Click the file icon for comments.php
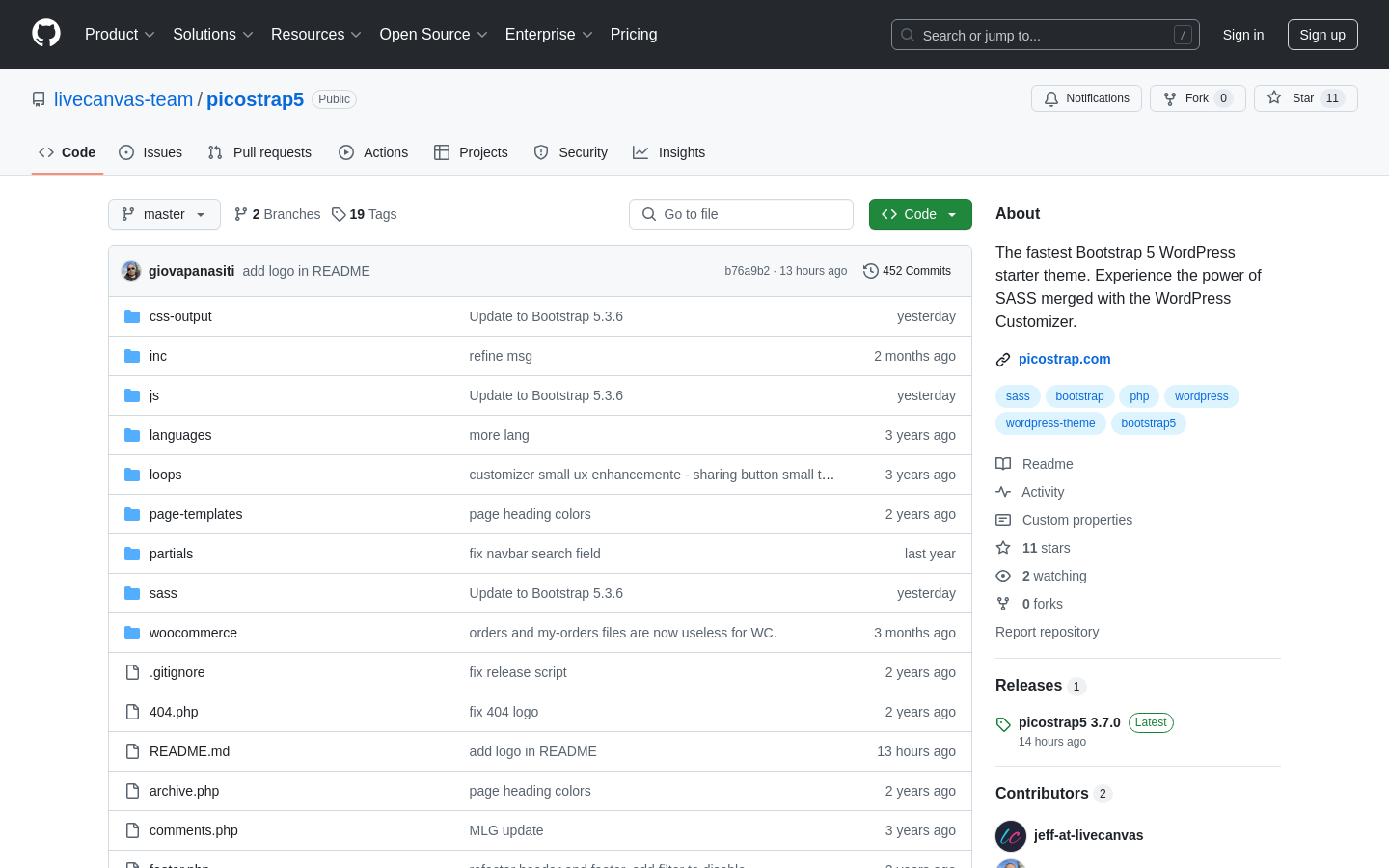This screenshot has height=868, width=1389. pyautogui.click(x=132, y=830)
